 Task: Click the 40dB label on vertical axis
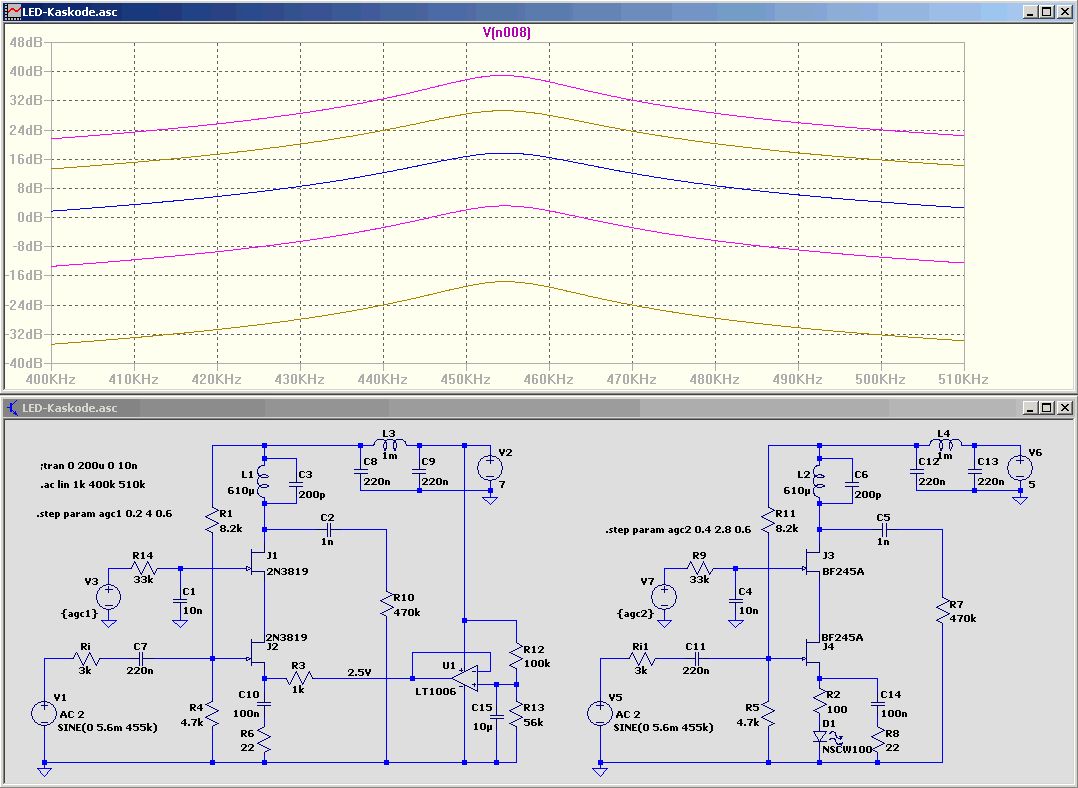(25, 71)
